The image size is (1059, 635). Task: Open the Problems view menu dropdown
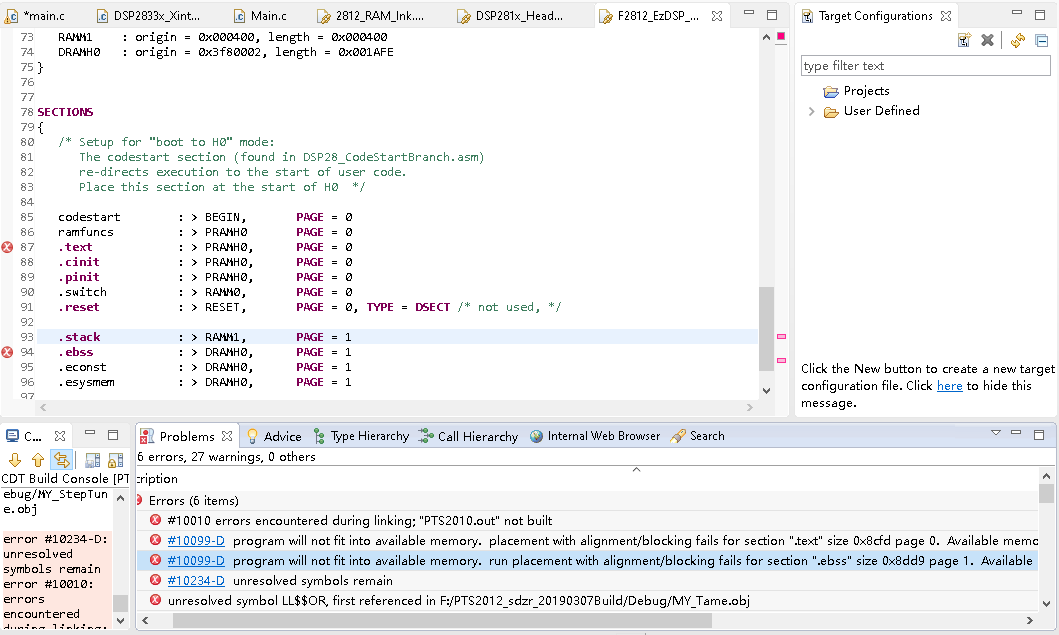click(x=996, y=434)
